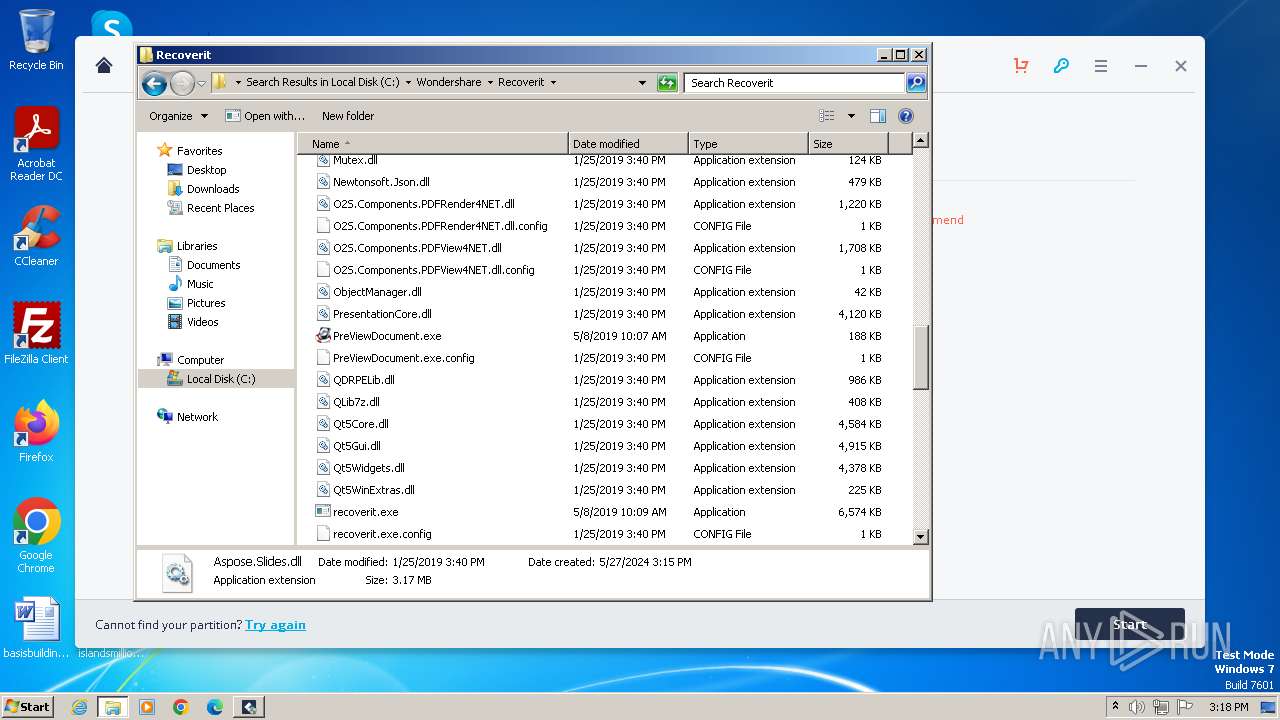Click Wondershare breadcrumb segment
The height and width of the screenshot is (720, 1280).
(449, 83)
